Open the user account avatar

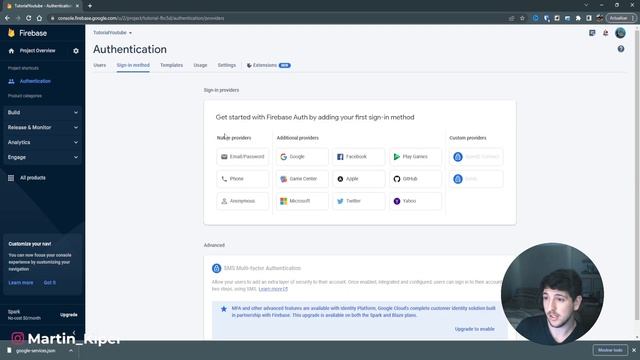click(x=620, y=33)
